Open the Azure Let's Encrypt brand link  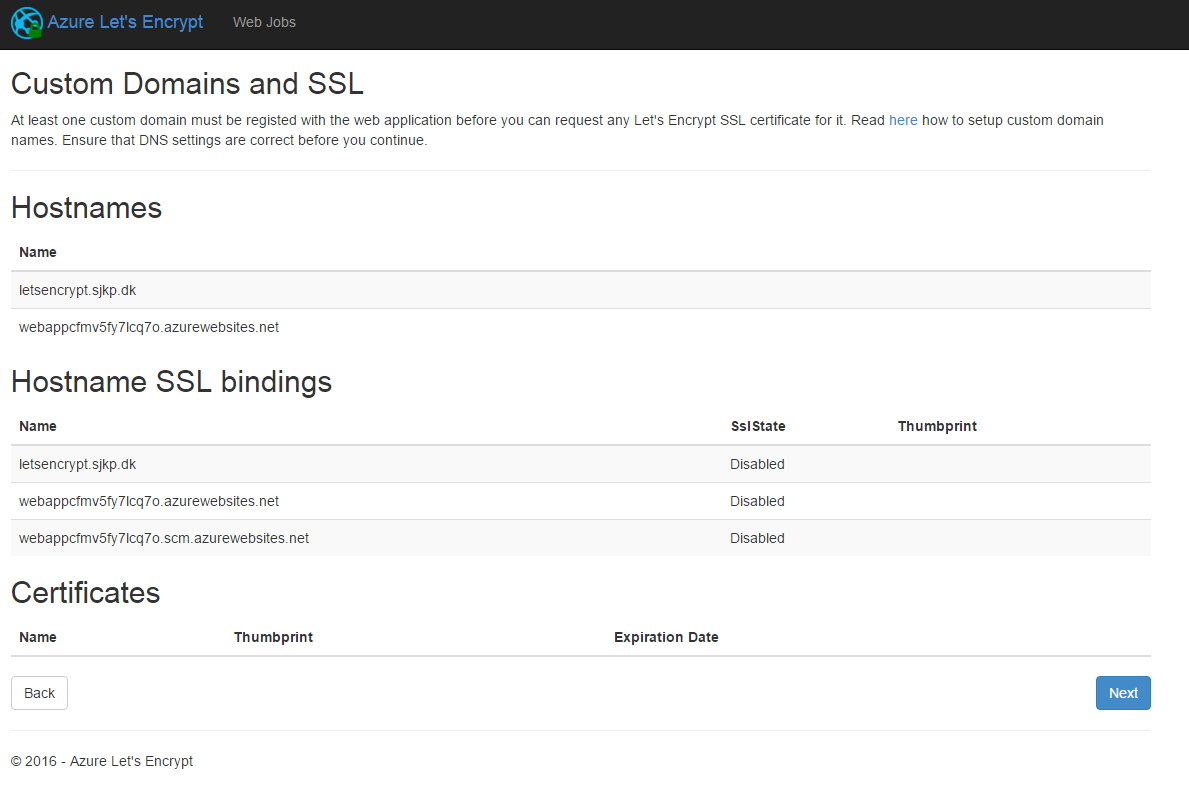pos(125,22)
